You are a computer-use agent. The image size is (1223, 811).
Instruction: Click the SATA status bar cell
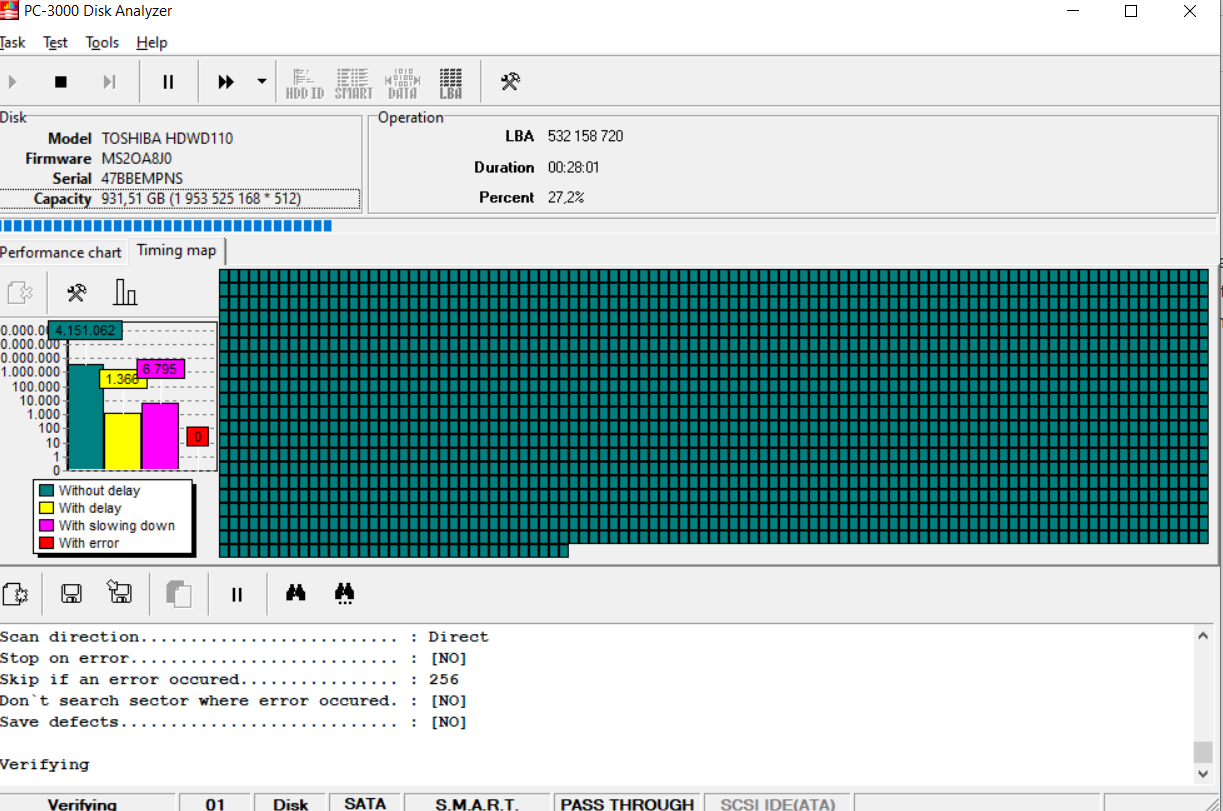click(365, 803)
